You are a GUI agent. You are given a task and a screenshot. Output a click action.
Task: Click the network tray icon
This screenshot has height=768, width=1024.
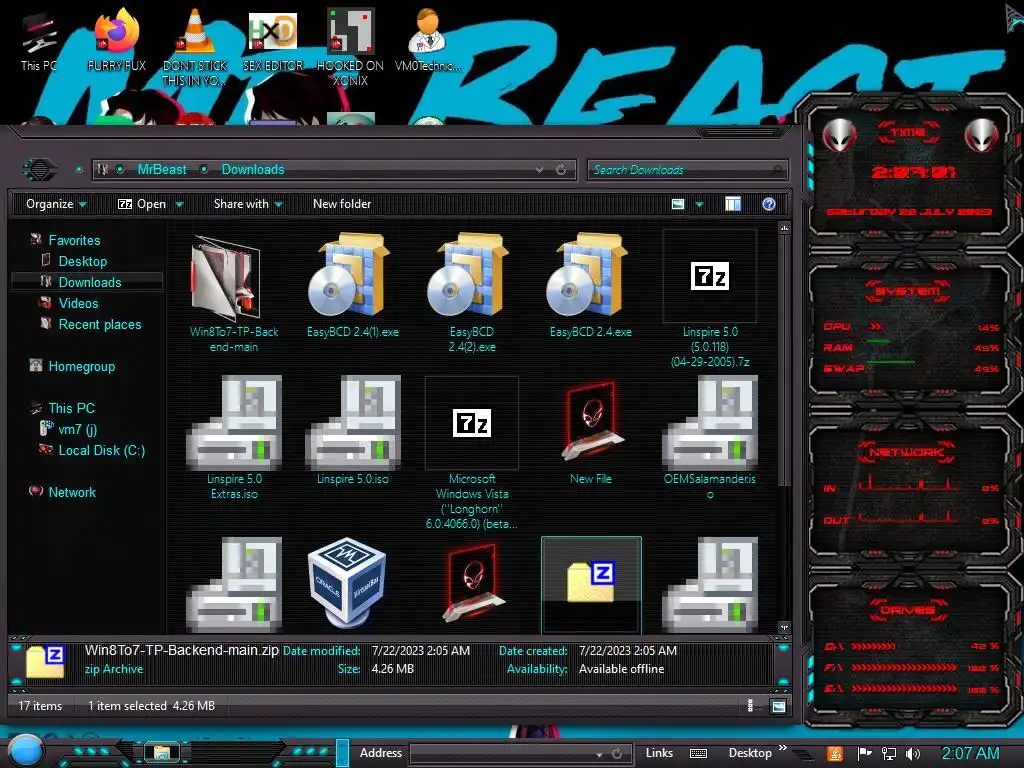pos(888,754)
